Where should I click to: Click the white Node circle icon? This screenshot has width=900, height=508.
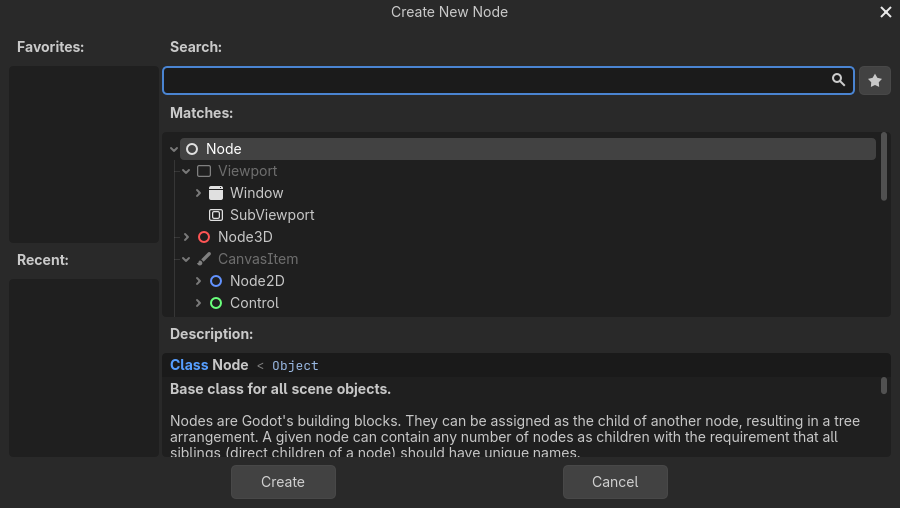192,149
